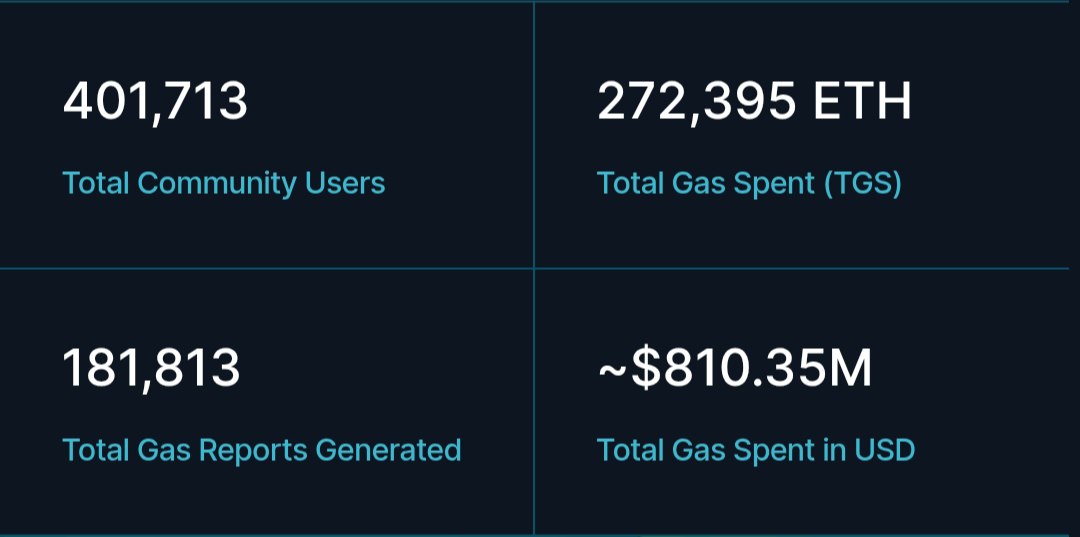
Task: Click the 272,395 ETH gas value
Action: pos(753,102)
